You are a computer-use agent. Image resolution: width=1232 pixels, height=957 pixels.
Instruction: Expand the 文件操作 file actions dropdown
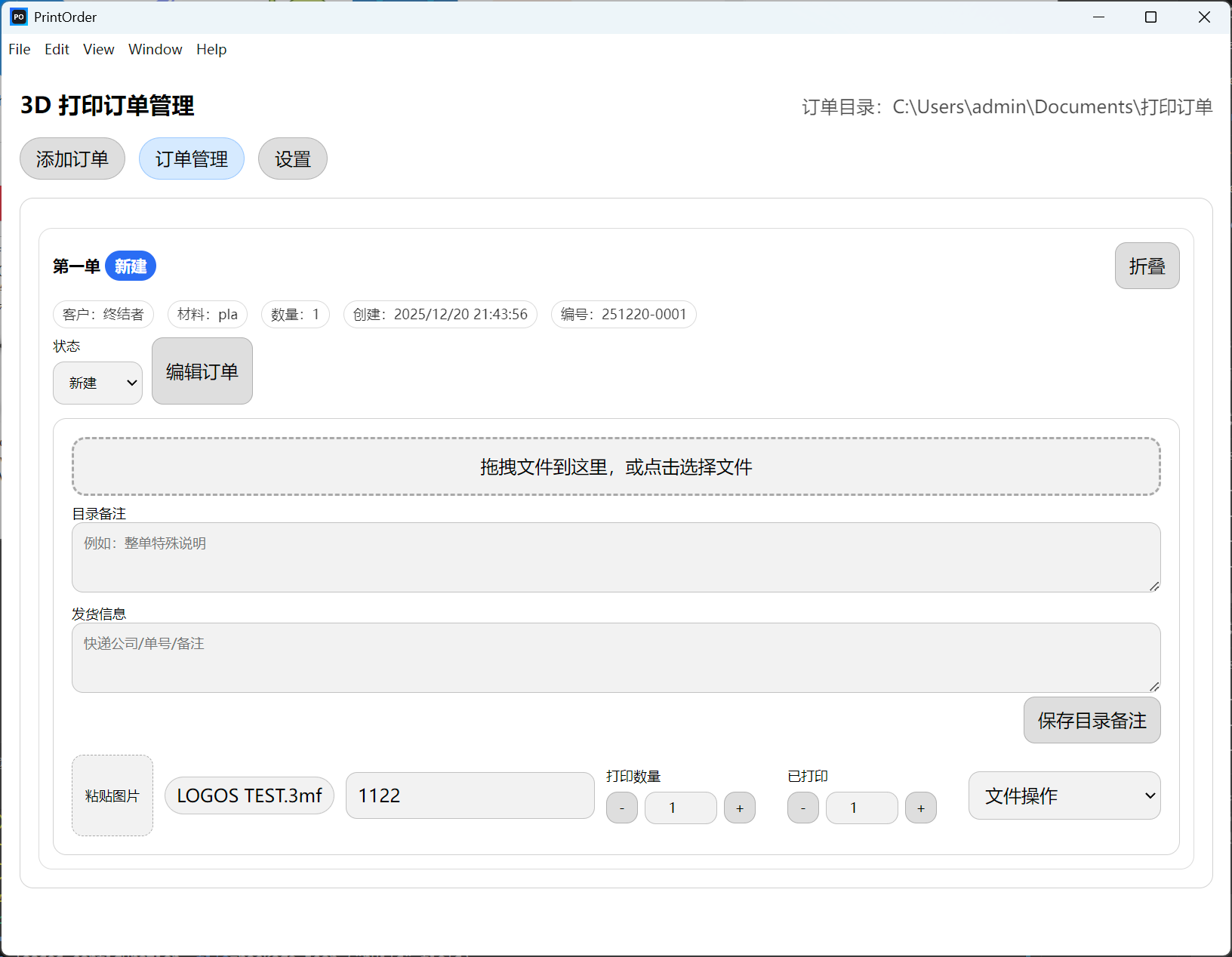(x=1064, y=795)
